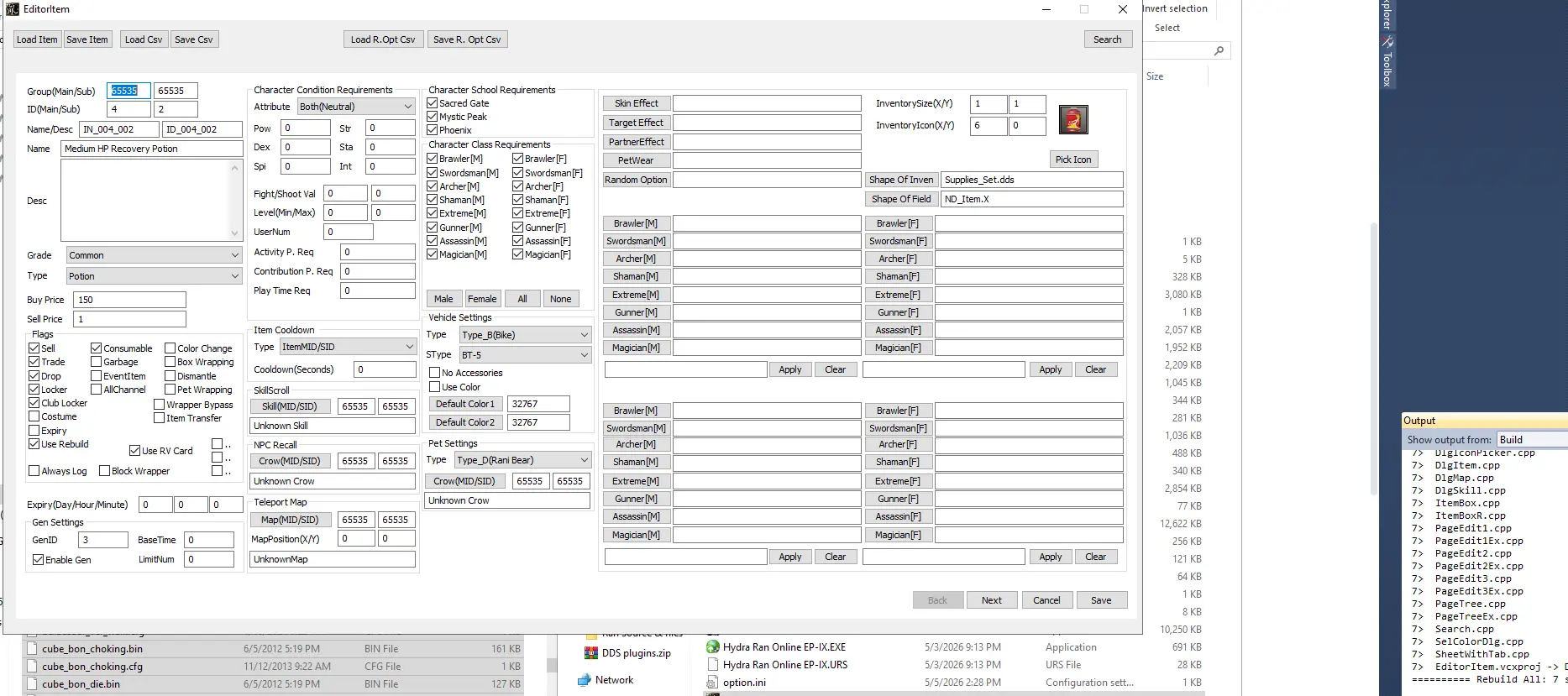The height and width of the screenshot is (696, 1568).
Task: Click the Sell Price input field
Action: [130, 319]
